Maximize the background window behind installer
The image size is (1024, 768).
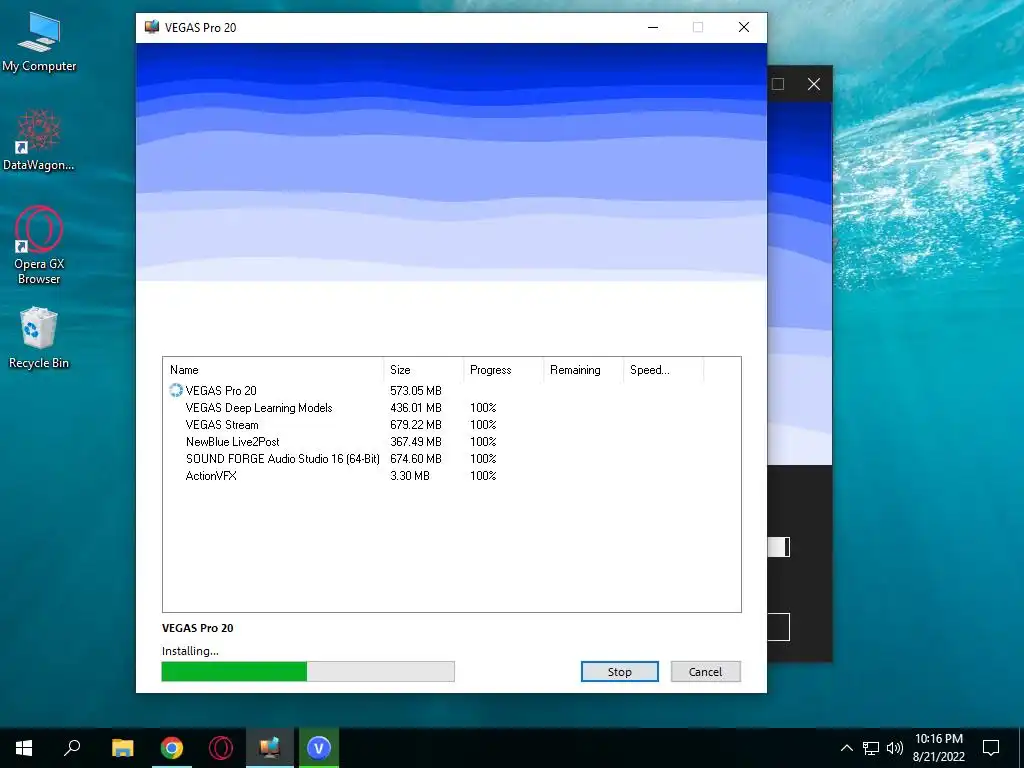coord(778,84)
